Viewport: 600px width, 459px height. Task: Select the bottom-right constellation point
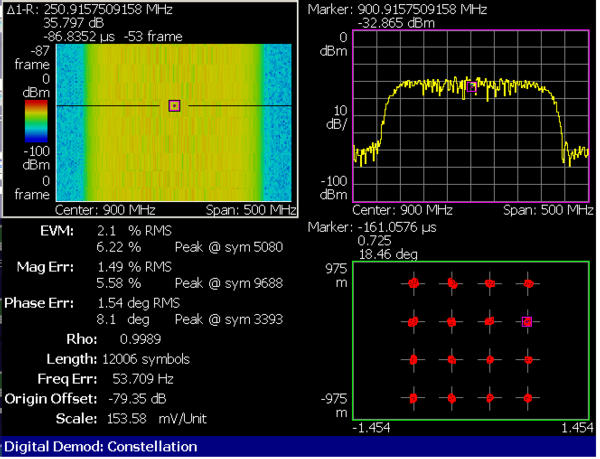[527, 398]
